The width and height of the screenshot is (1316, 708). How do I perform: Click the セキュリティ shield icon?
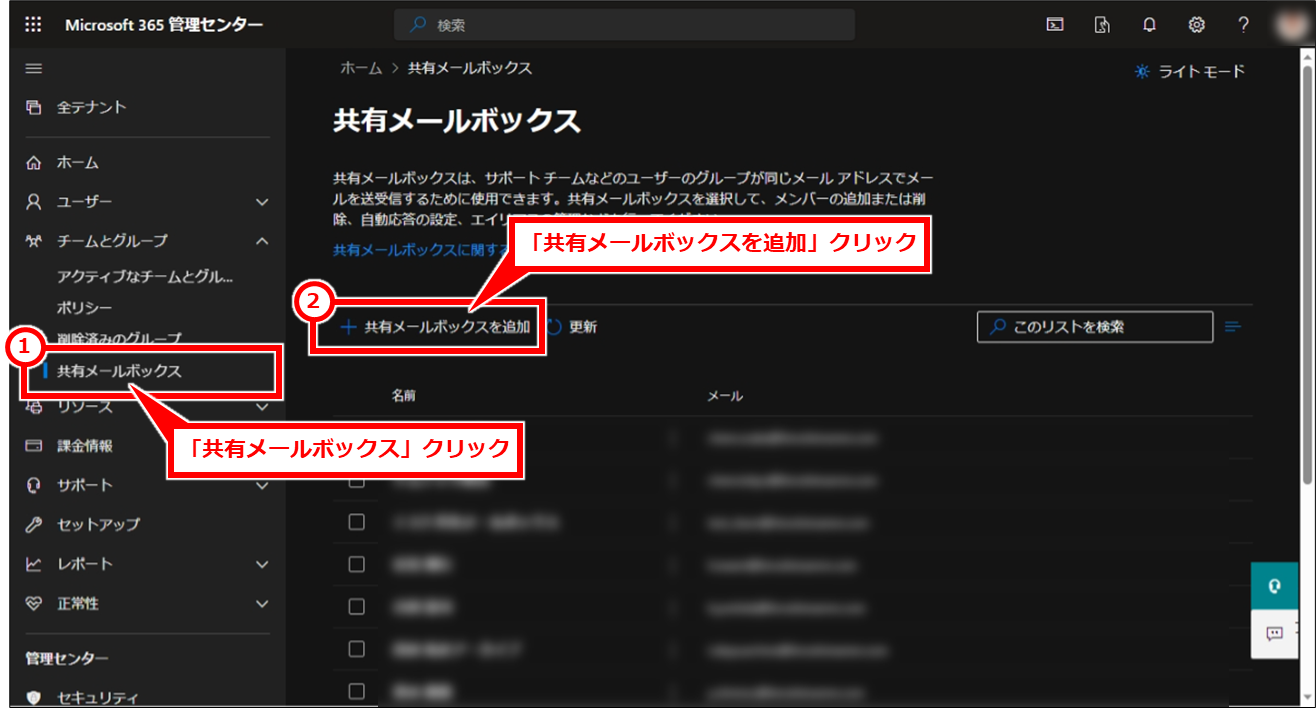[x=34, y=698]
